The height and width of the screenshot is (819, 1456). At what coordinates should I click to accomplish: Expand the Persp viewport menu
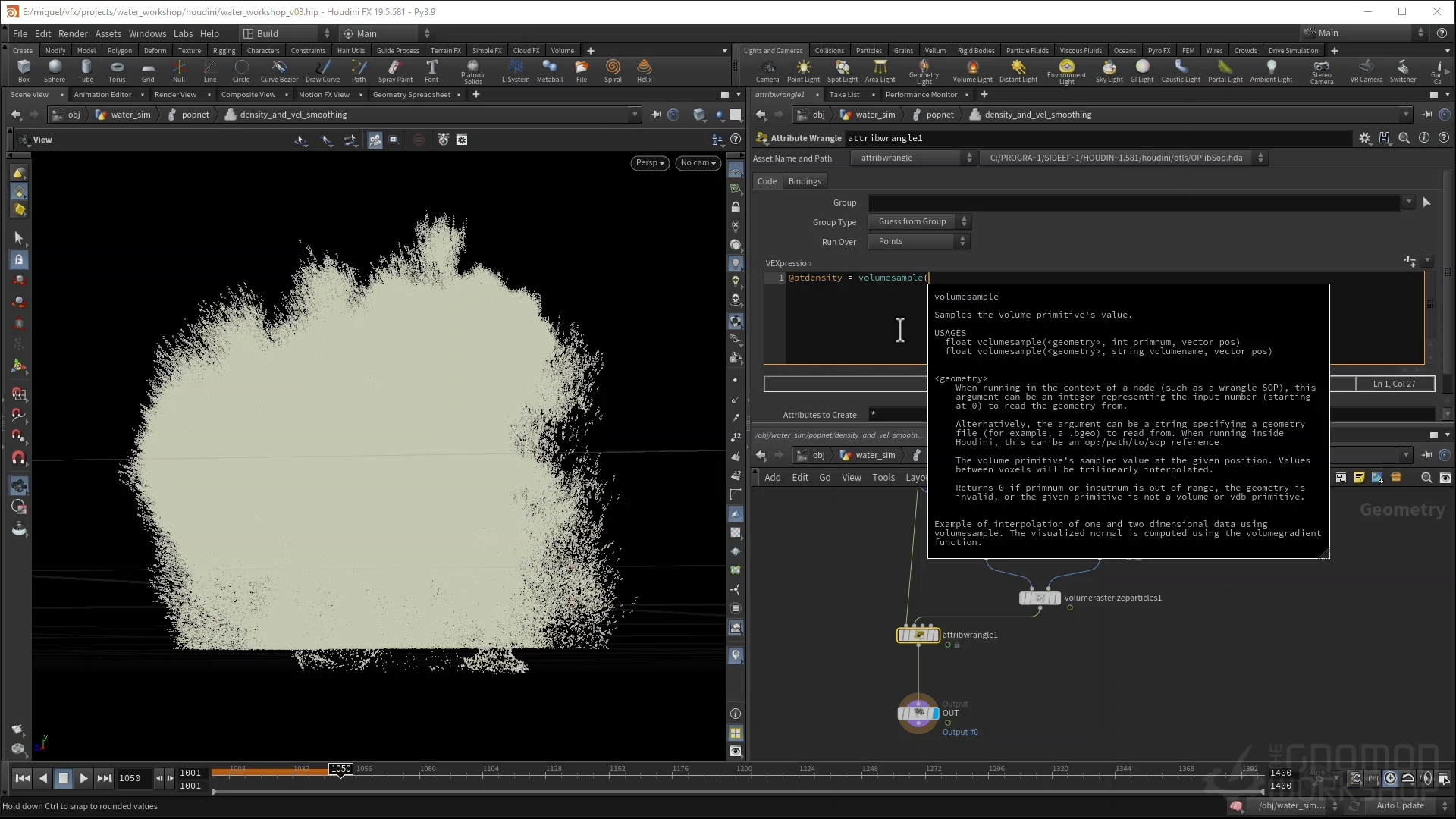[650, 162]
